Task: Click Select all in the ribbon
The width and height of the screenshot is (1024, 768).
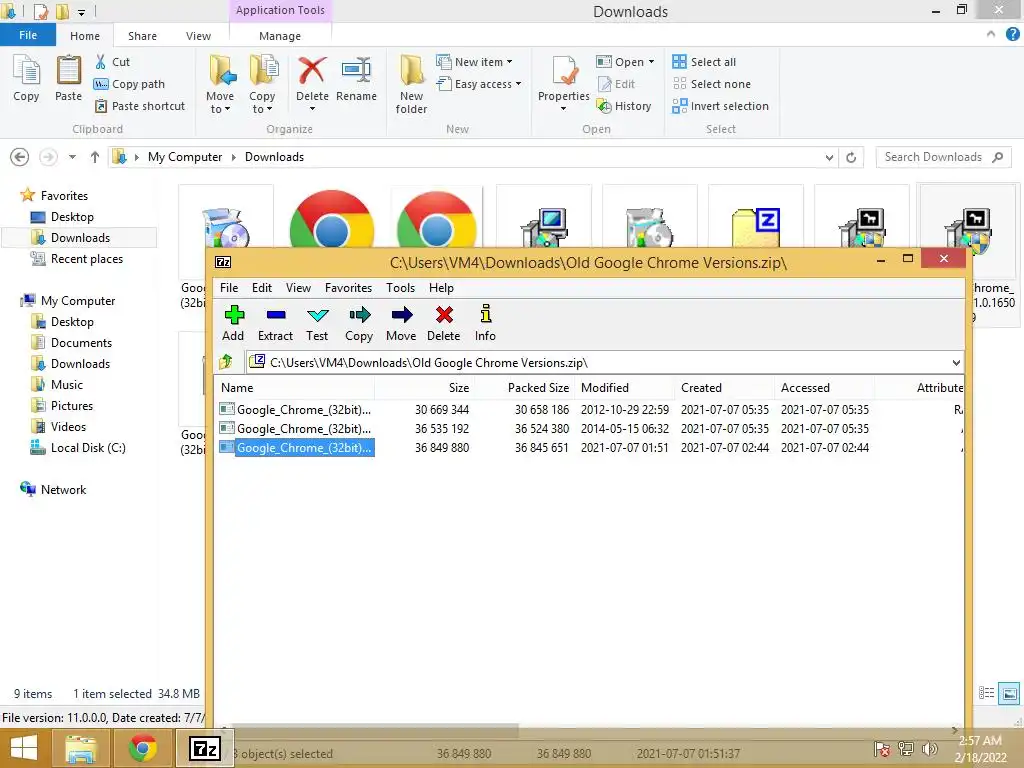Action: 705,62
